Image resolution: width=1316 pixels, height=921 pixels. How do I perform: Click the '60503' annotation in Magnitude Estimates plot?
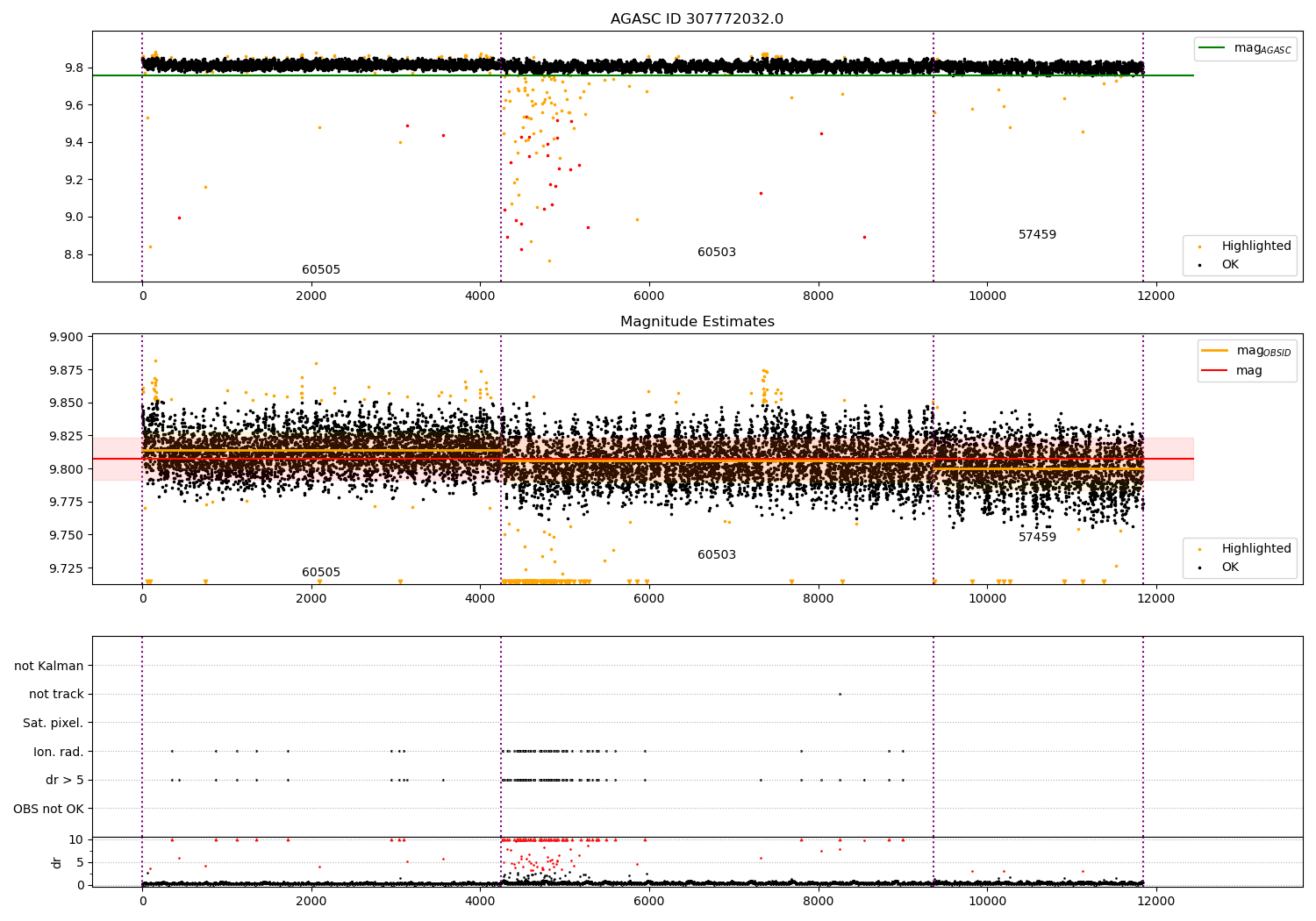[x=717, y=555]
